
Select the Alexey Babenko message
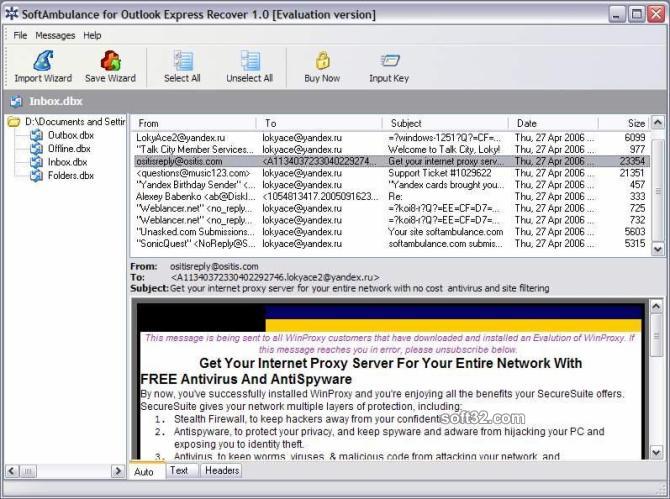390,197
